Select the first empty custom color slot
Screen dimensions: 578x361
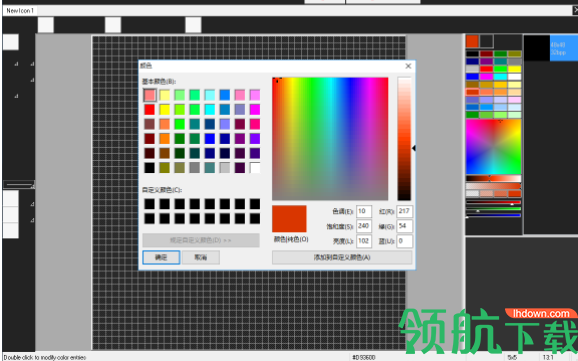pos(150,204)
